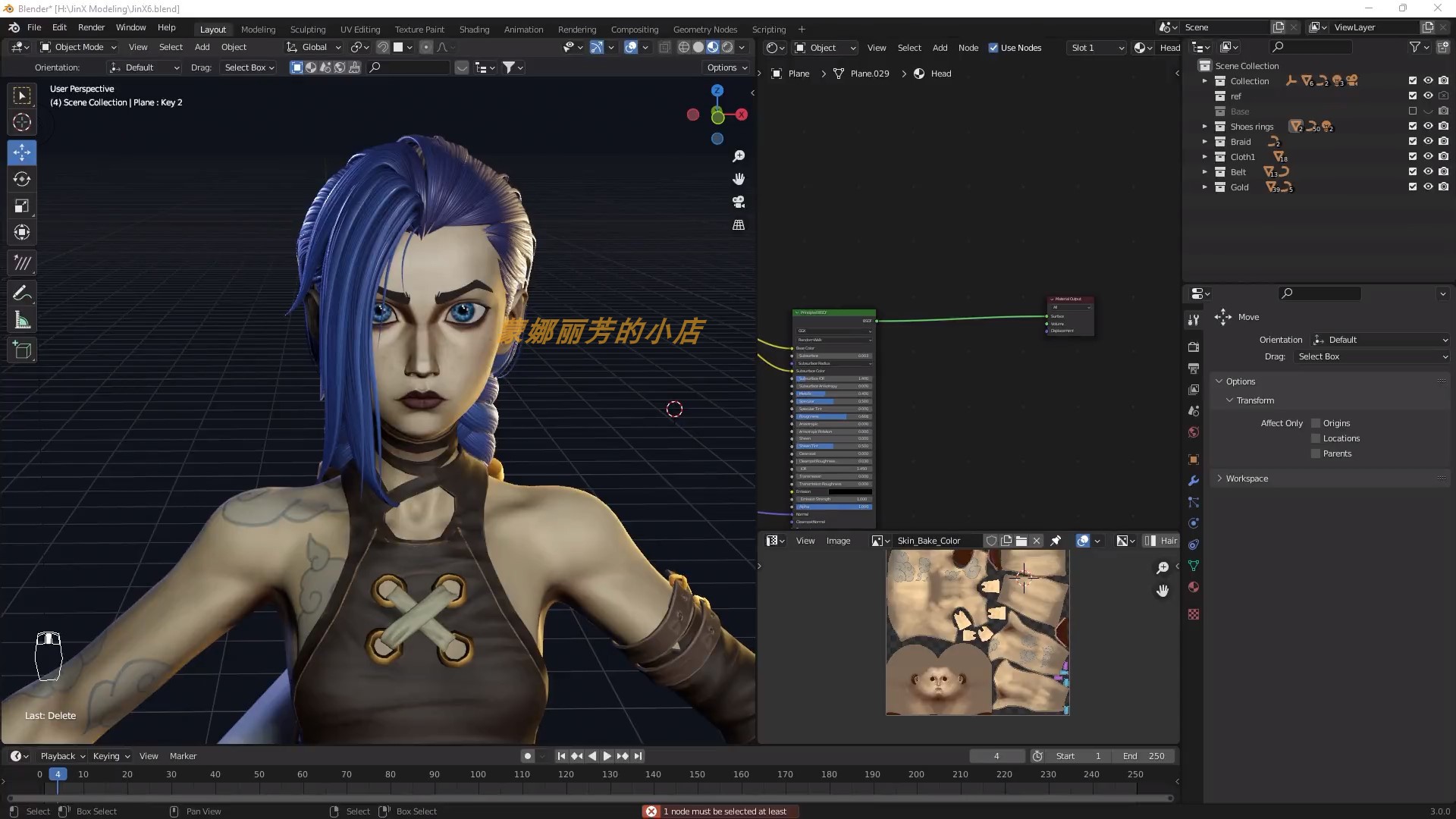Select the Add Cube tool
1456x819 pixels.
22,350
